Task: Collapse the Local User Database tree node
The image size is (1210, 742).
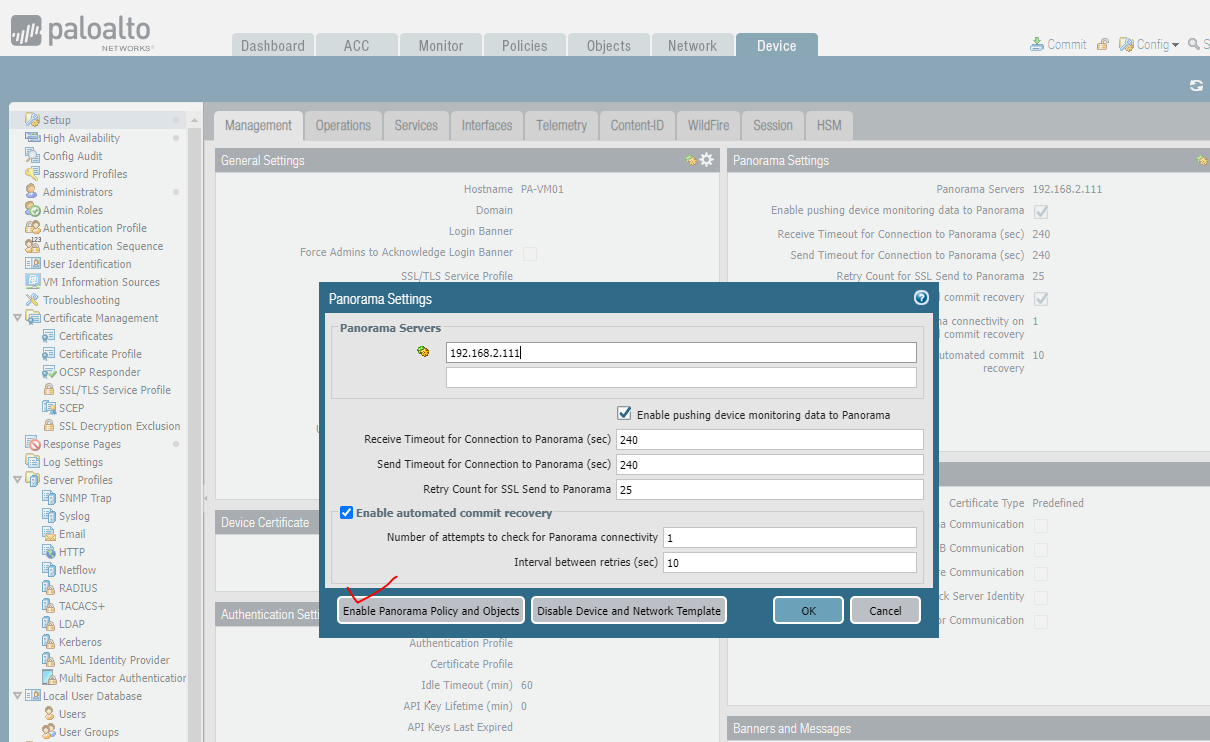Action: pos(17,696)
